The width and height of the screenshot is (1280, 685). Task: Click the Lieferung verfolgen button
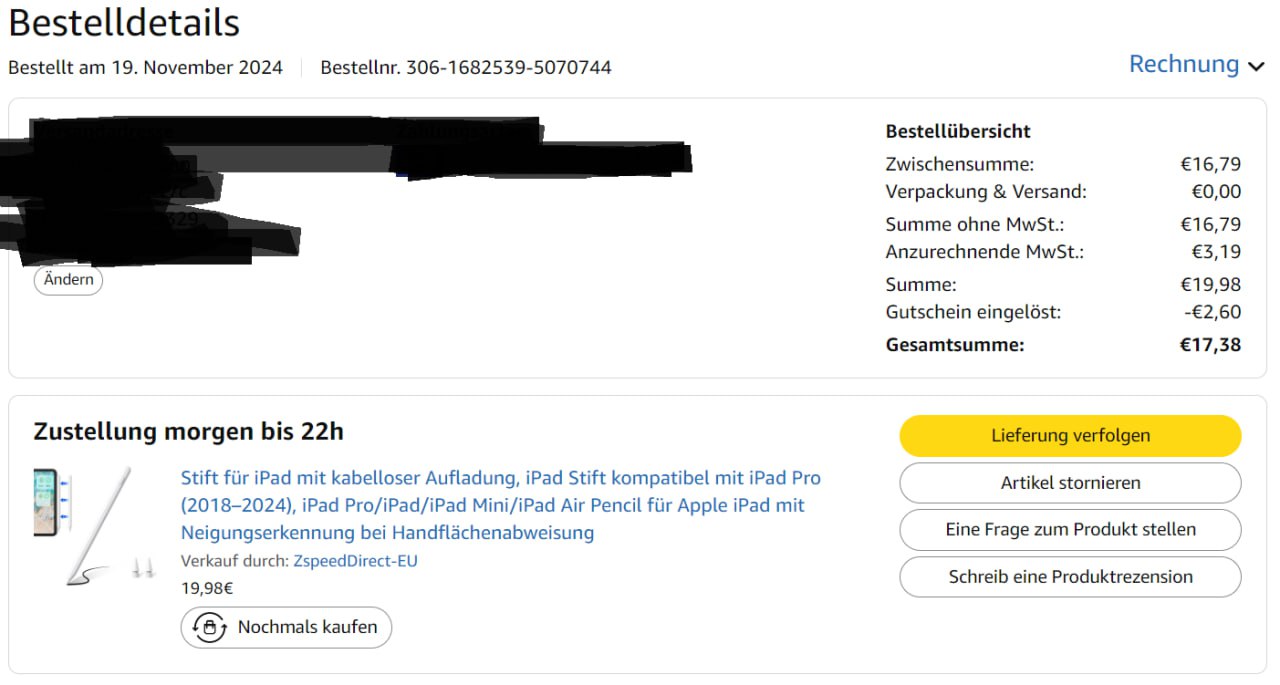1070,436
